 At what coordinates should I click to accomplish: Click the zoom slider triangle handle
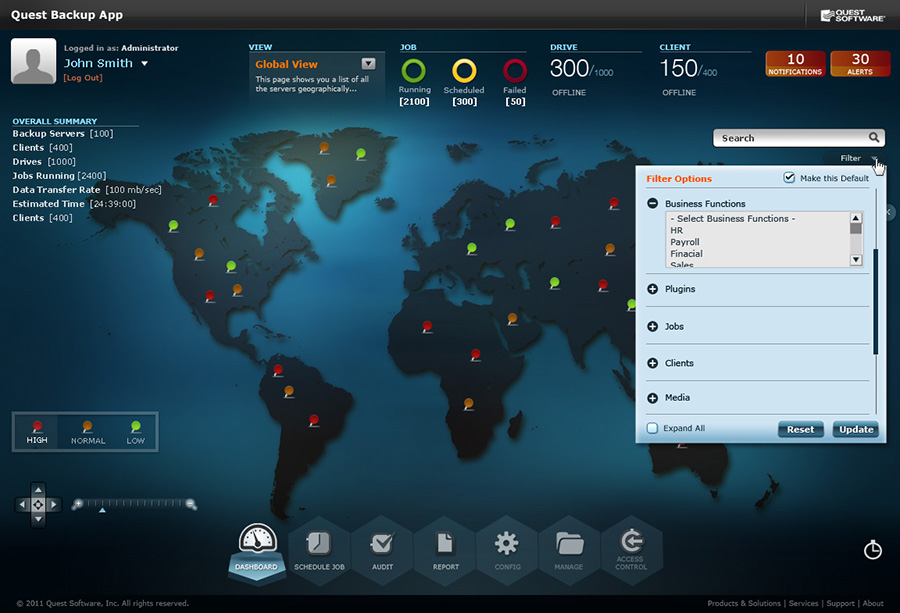pyautogui.click(x=102, y=510)
